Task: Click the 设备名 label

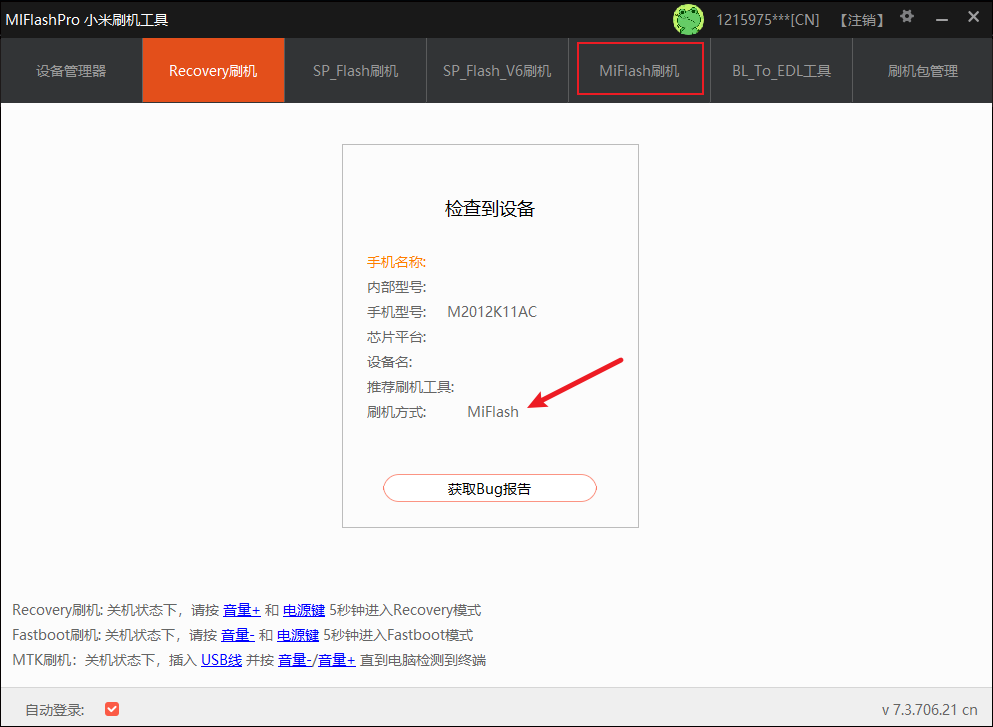Action: coord(389,362)
